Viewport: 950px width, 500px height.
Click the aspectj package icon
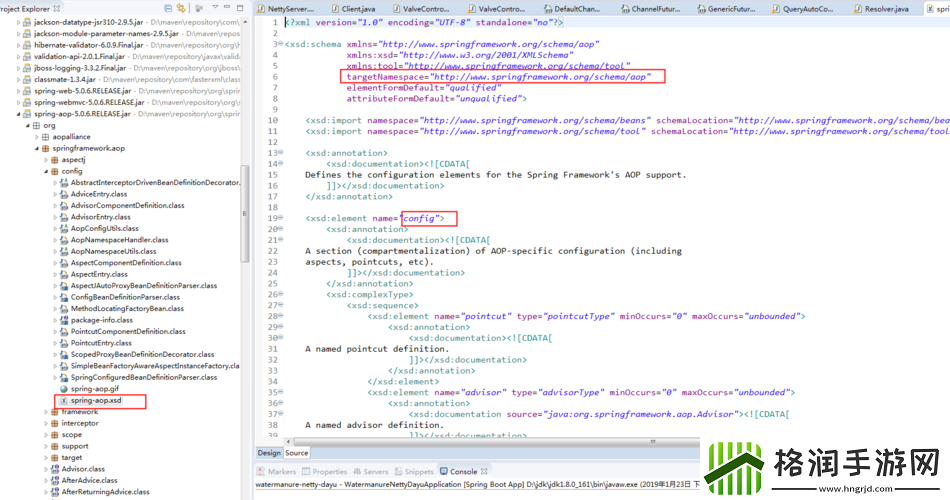pos(54,160)
